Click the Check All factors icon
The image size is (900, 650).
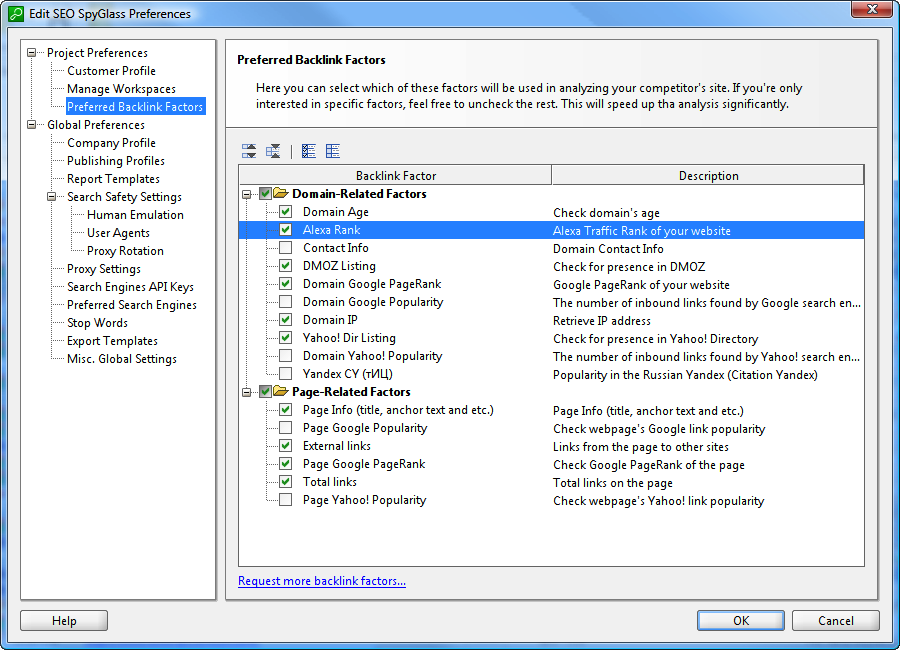tap(309, 151)
